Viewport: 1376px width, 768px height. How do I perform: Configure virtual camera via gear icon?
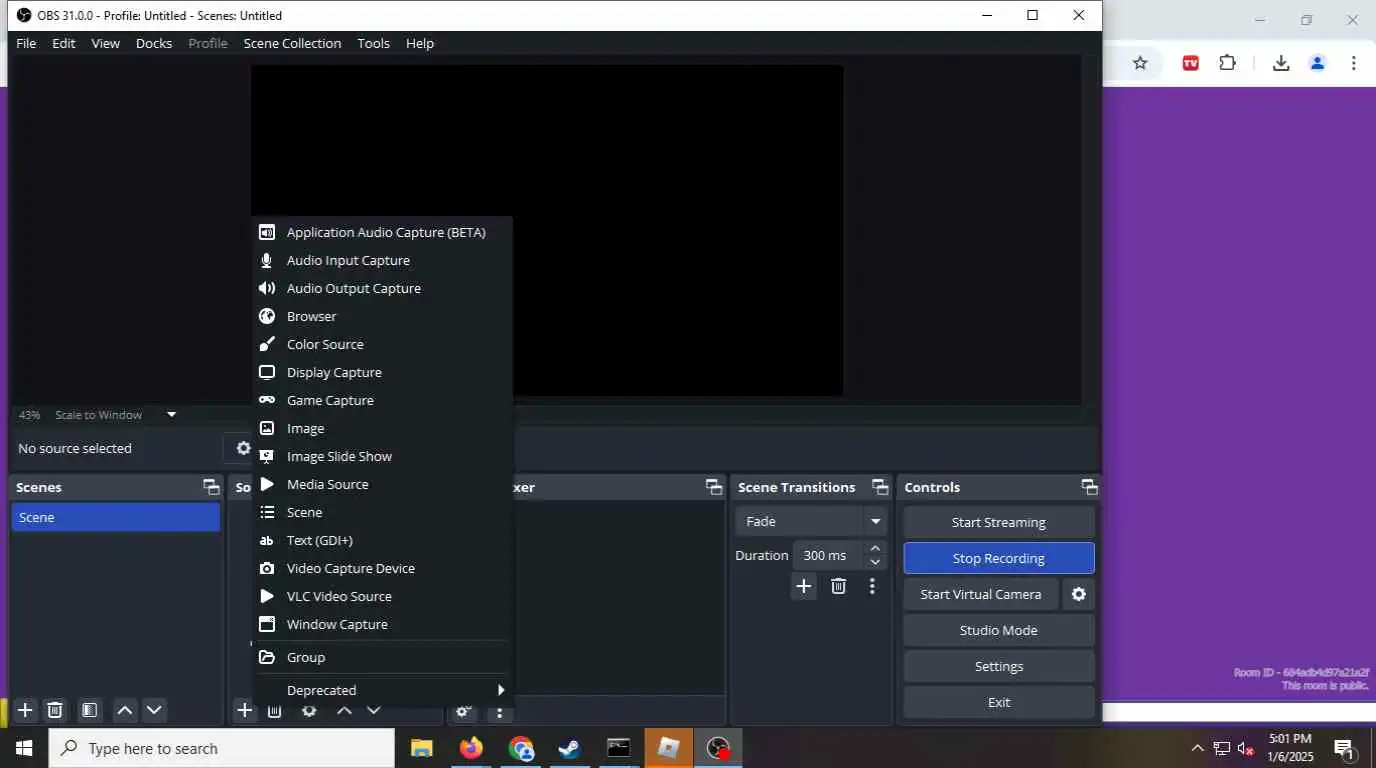pos(1078,594)
